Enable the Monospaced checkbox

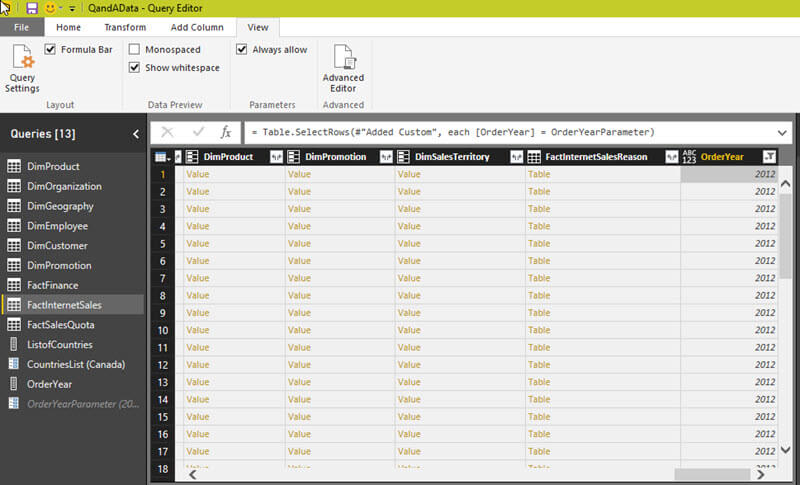(x=134, y=49)
